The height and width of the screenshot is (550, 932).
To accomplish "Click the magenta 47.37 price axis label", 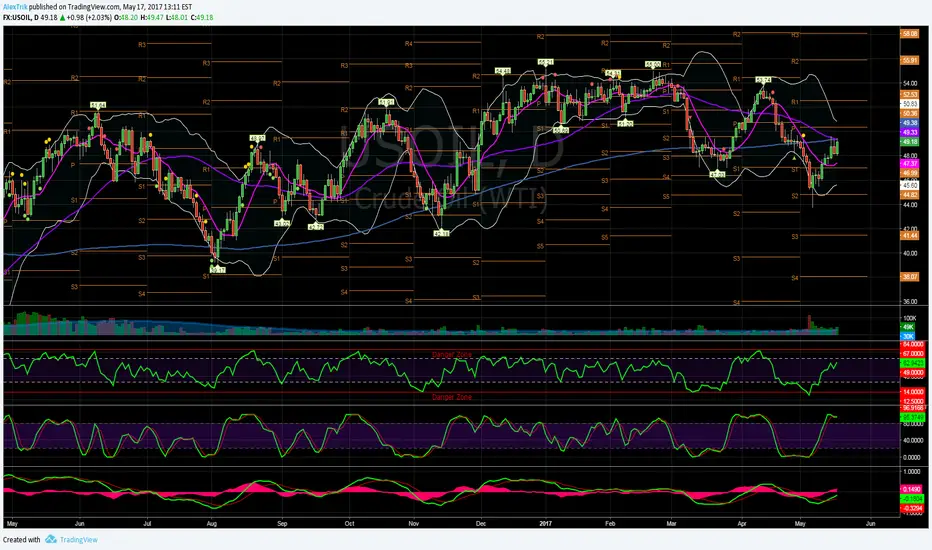I will (x=910, y=164).
